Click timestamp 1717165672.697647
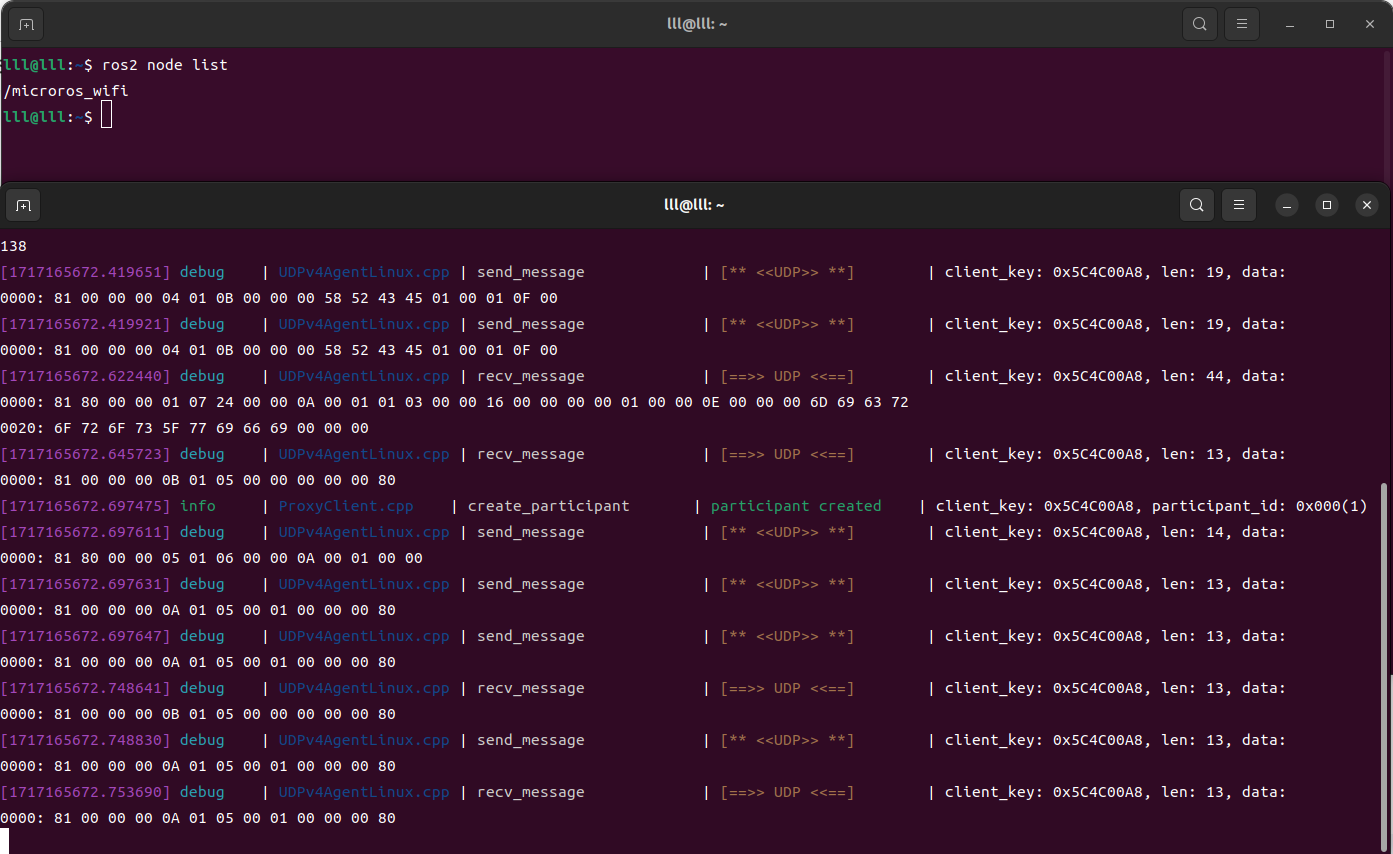 click(86, 636)
